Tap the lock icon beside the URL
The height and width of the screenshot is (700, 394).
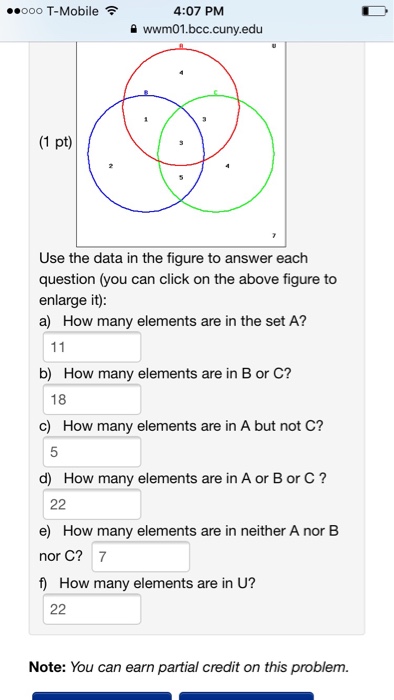point(133,29)
